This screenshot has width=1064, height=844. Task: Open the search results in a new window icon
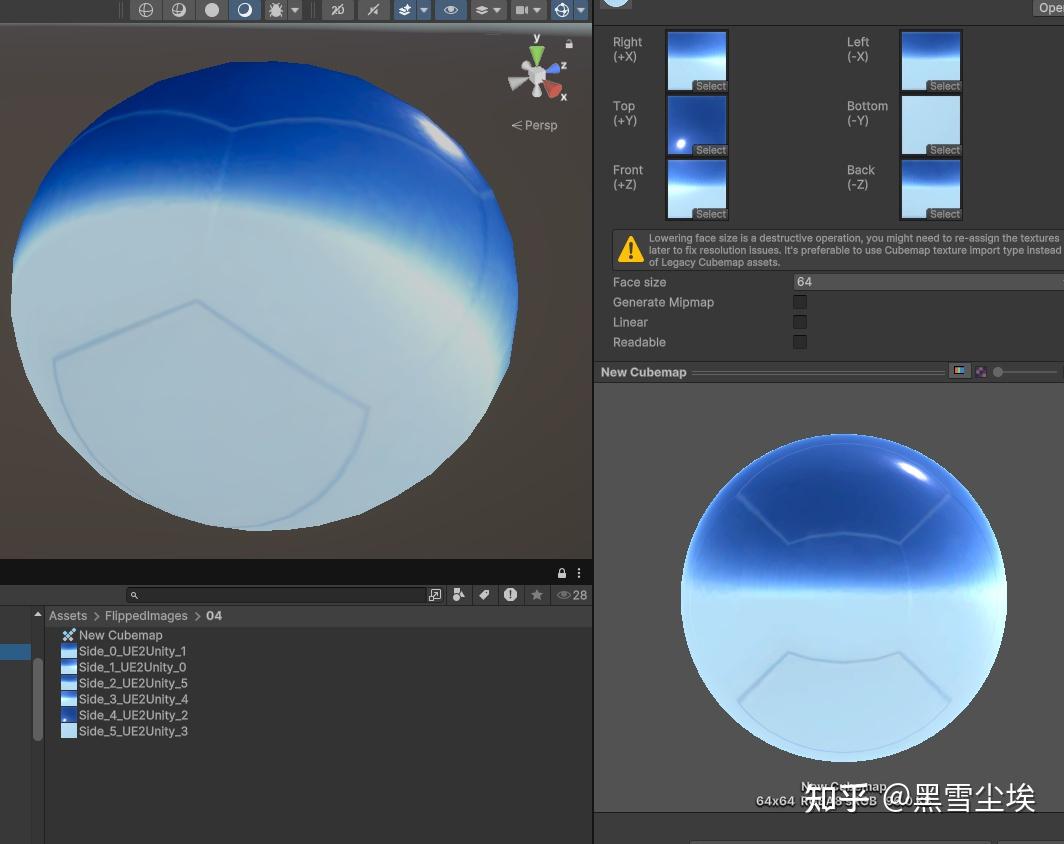tap(435, 595)
